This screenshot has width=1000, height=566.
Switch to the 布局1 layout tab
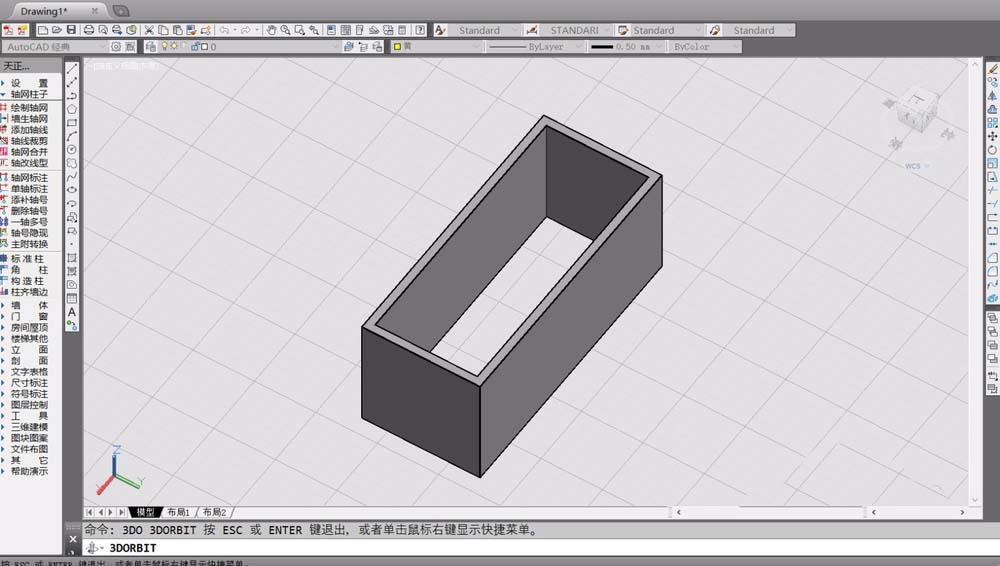(x=179, y=512)
